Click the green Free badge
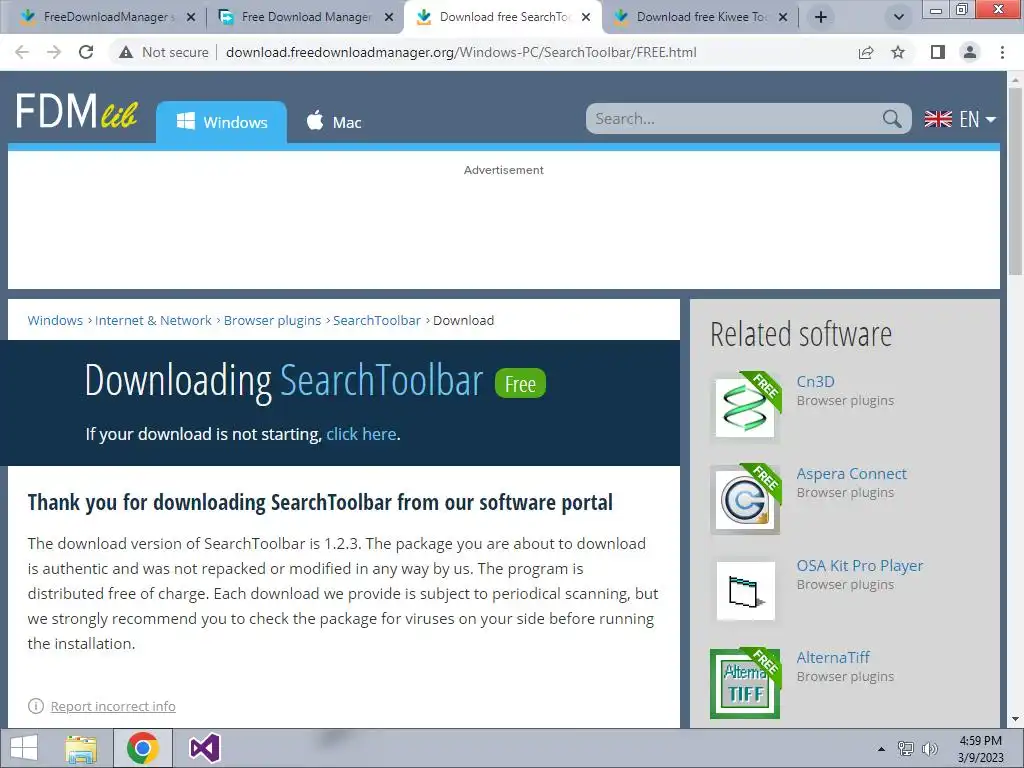 520,383
